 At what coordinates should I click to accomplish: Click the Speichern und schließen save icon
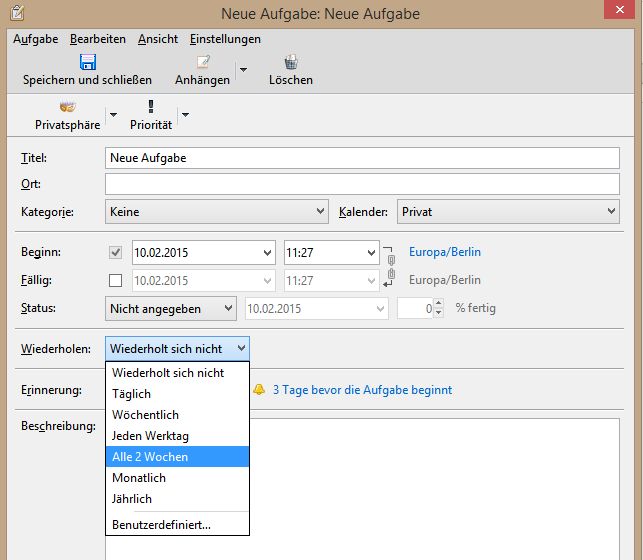(87, 62)
